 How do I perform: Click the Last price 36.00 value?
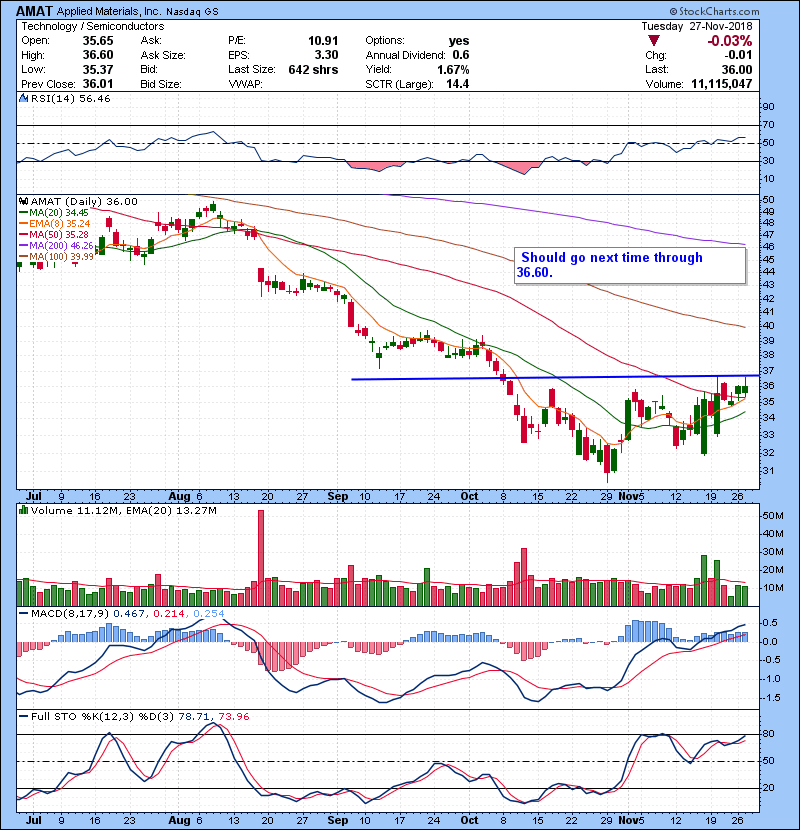click(737, 69)
